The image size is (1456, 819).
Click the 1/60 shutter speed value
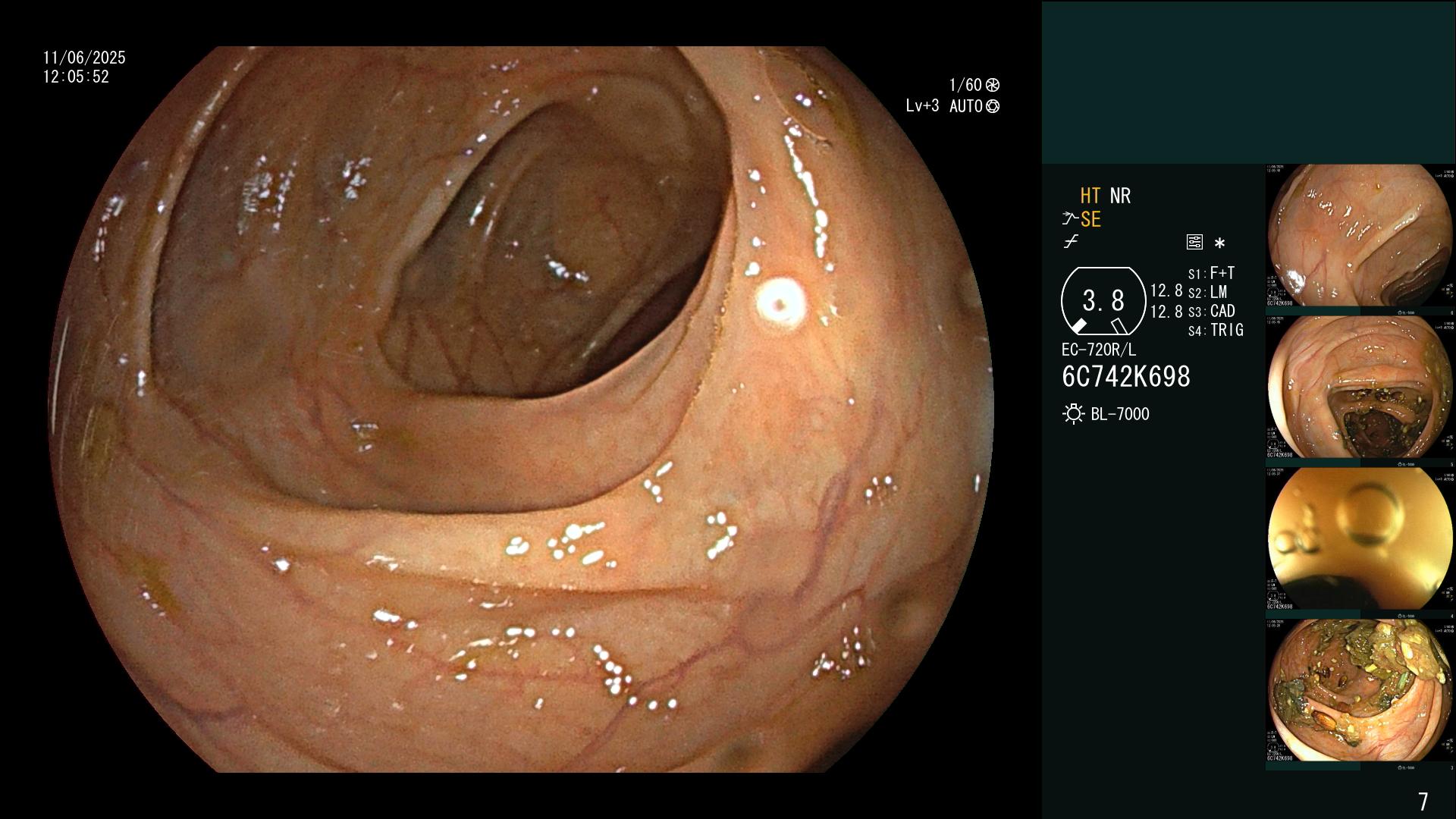965,85
